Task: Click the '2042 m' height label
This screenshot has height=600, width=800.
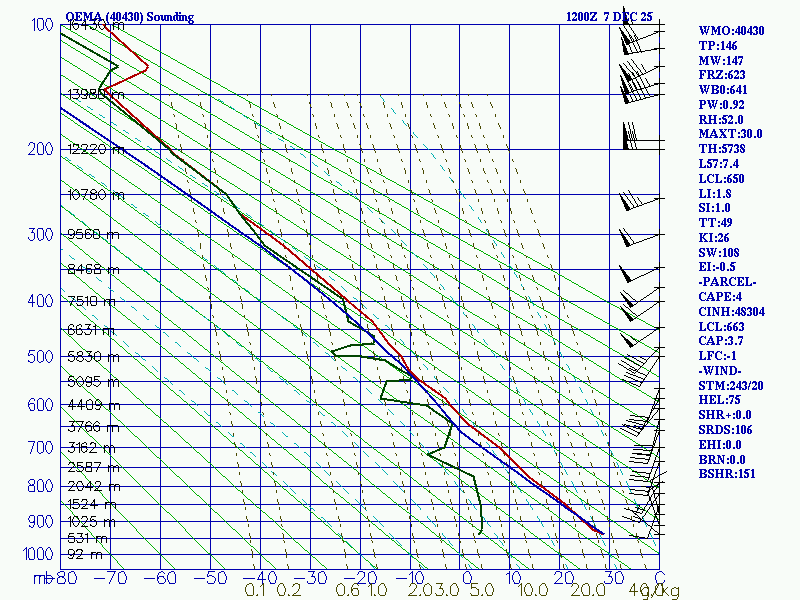Action: click(94, 486)
